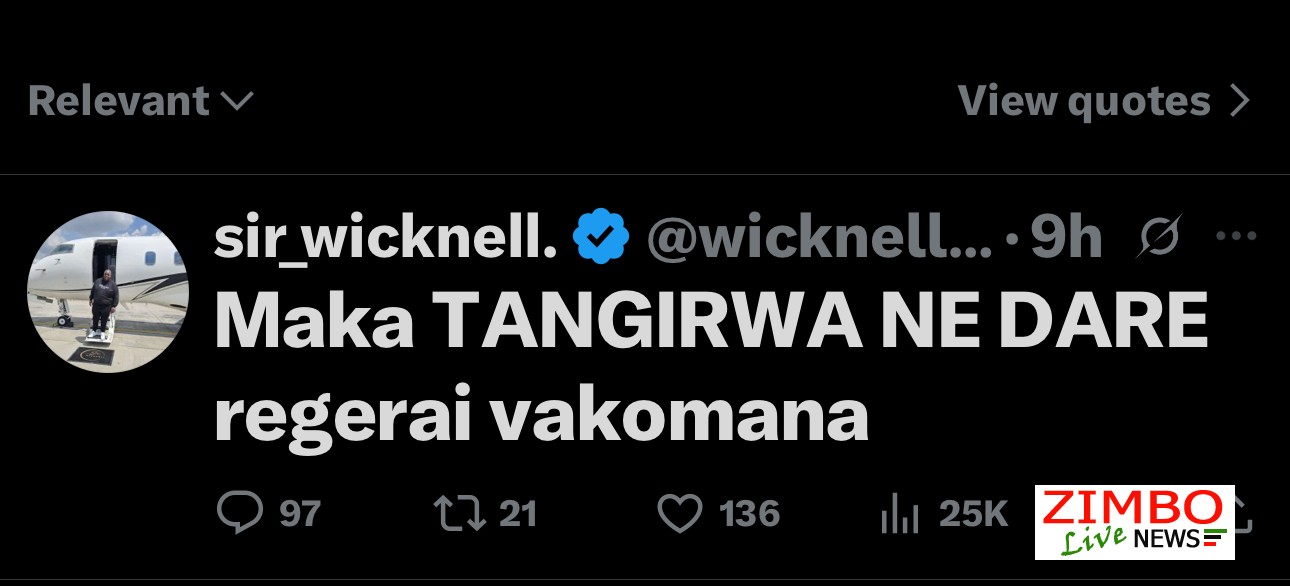Click the blue verified badge
This screenshot has width=1290, height=586.
(600, 238)
